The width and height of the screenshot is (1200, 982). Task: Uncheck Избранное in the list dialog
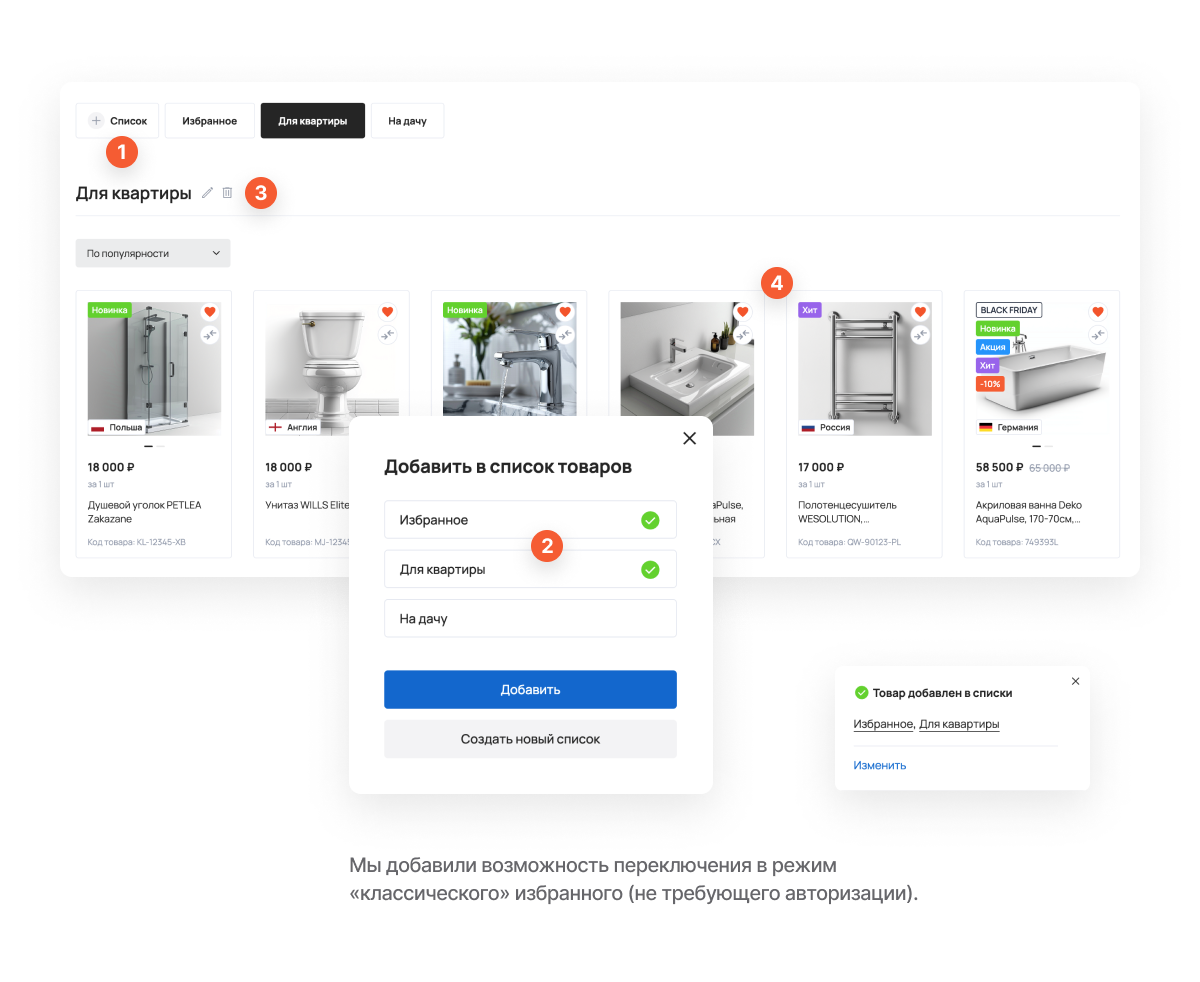point(650,520)
